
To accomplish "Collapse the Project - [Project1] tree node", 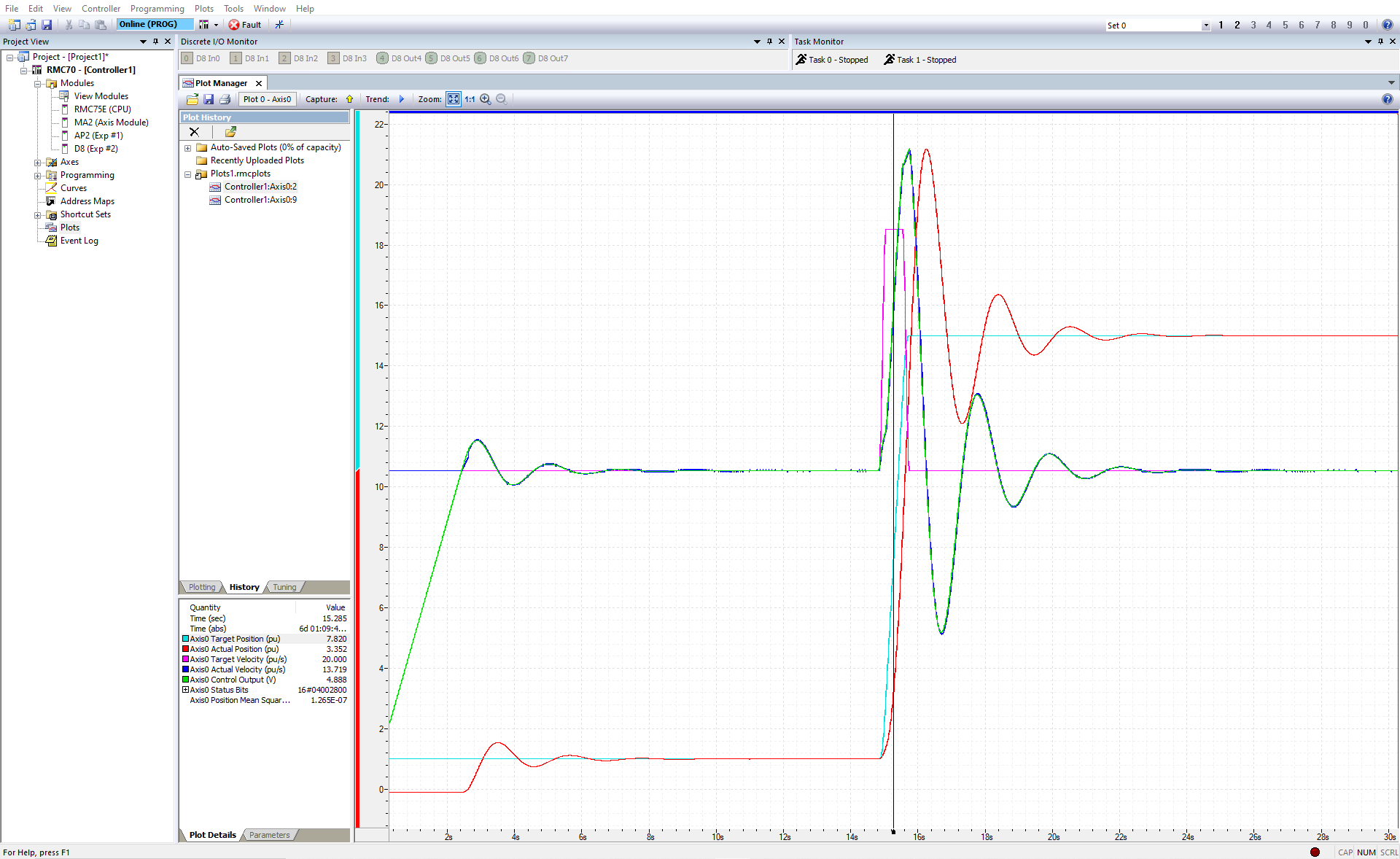I will [x=10, y=57].
